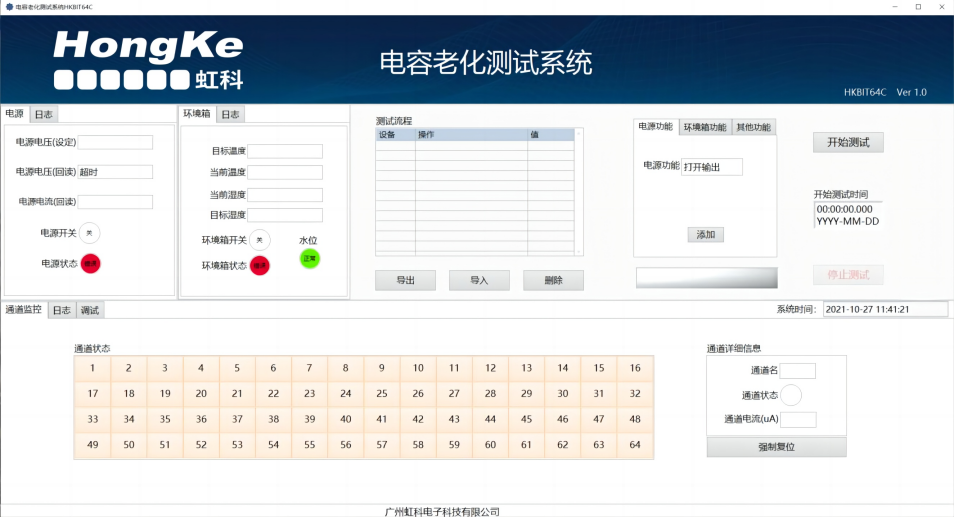
Task: Switch to the 电源 tab
Action: point(15,114)
